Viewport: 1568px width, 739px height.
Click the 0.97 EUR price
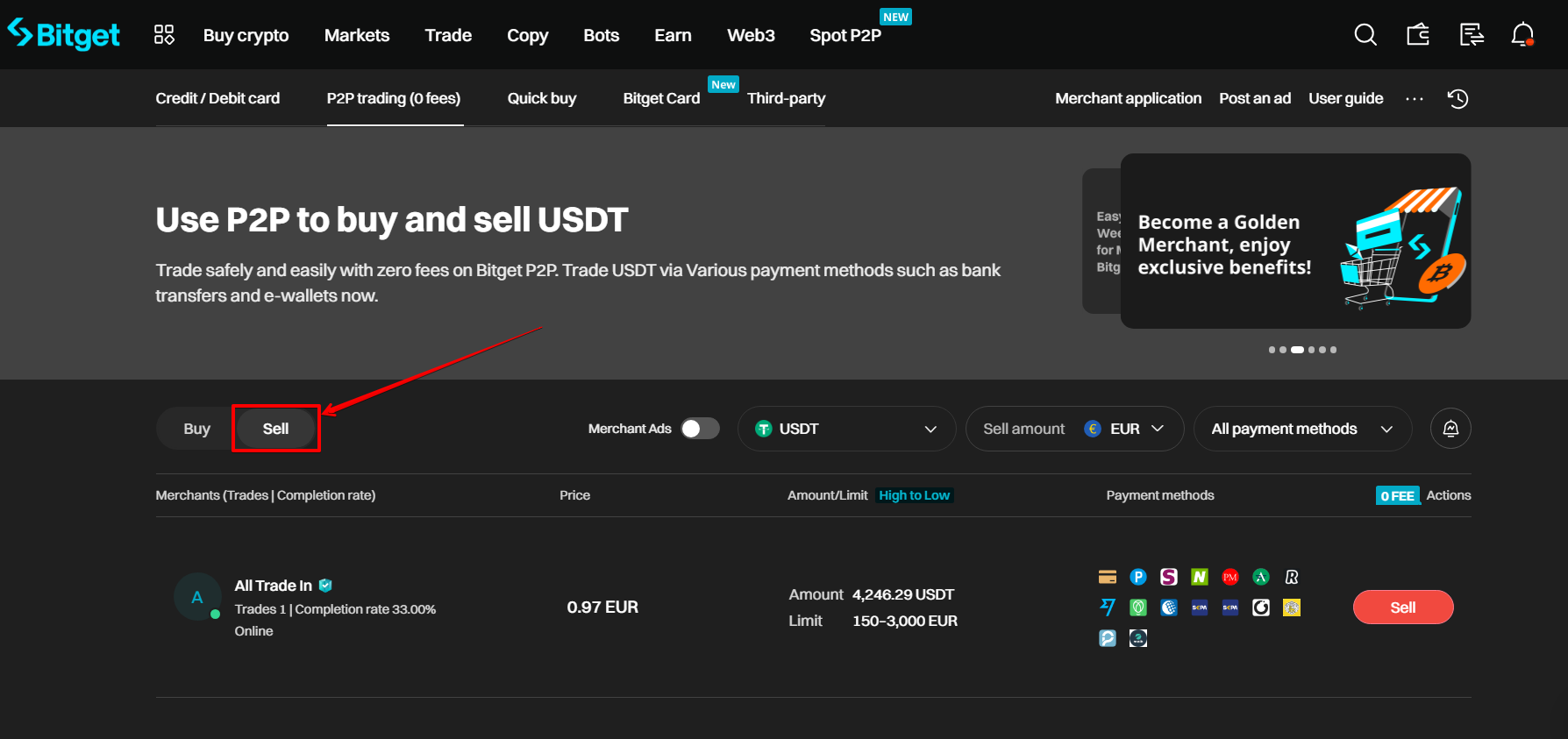[x=602, y=607]
